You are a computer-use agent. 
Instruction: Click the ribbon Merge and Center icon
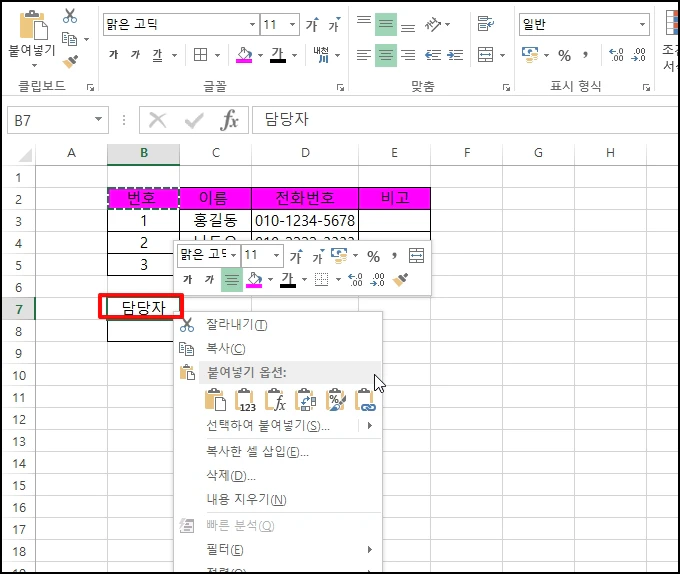coord(485,55)
